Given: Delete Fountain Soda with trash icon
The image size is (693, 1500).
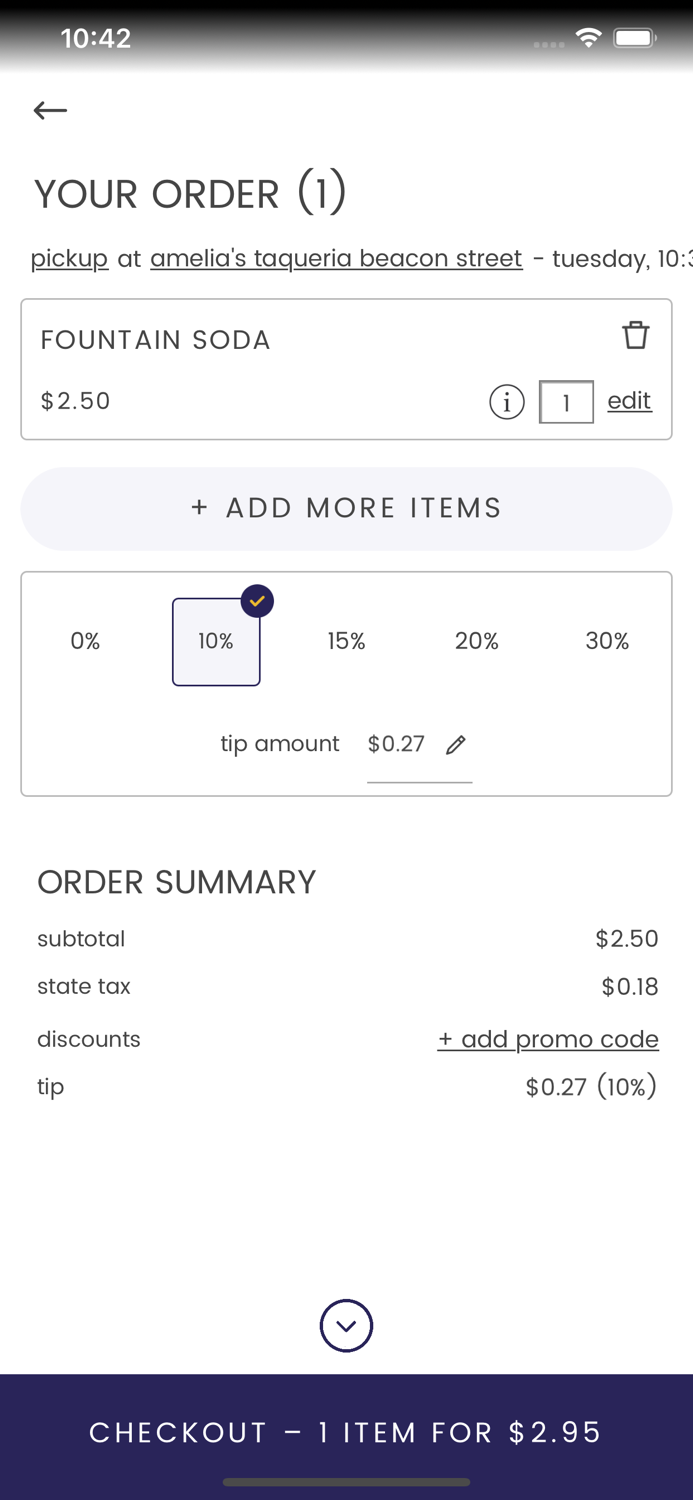Looking at the screenshot, I should (x=636, y=335).
